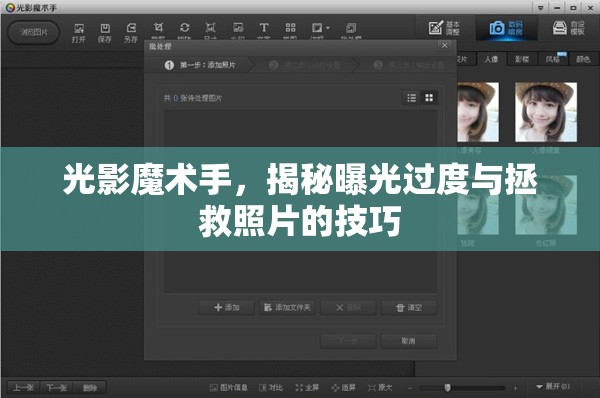
Task: Apply the 人像美容 effect thumbnail
Action: [x=478, y=112]
